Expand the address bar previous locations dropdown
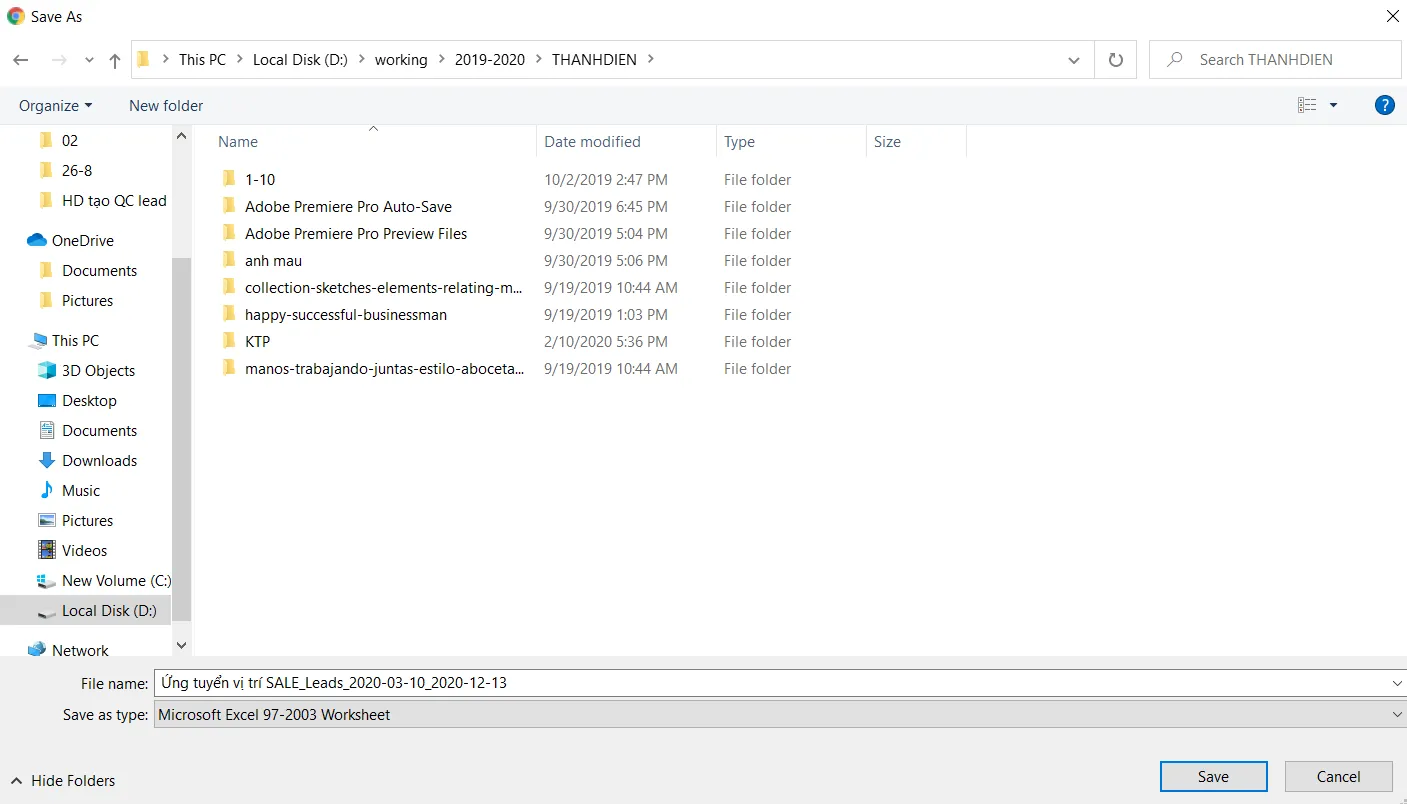Screen dimensions: 1407x804 (x=1074, y=60)
